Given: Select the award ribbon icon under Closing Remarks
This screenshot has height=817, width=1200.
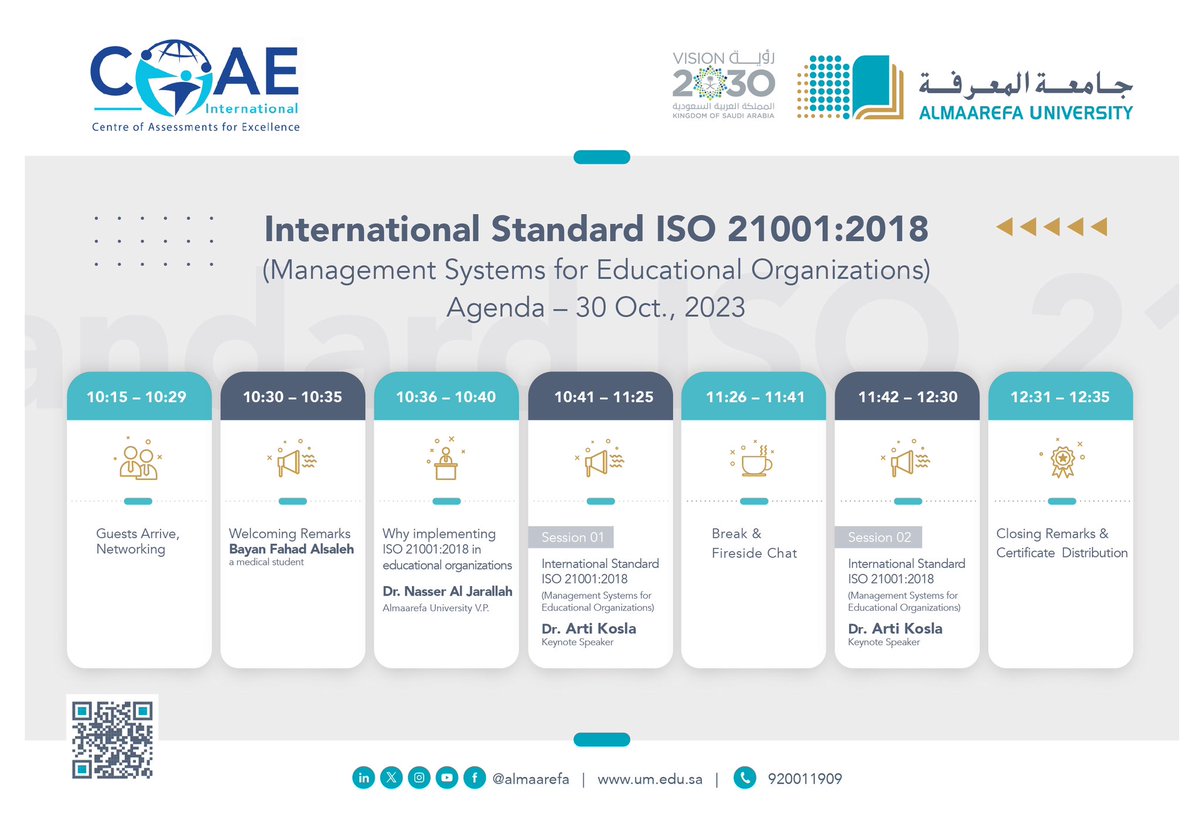Looking at the screenshot, I should pos(1060,461).
